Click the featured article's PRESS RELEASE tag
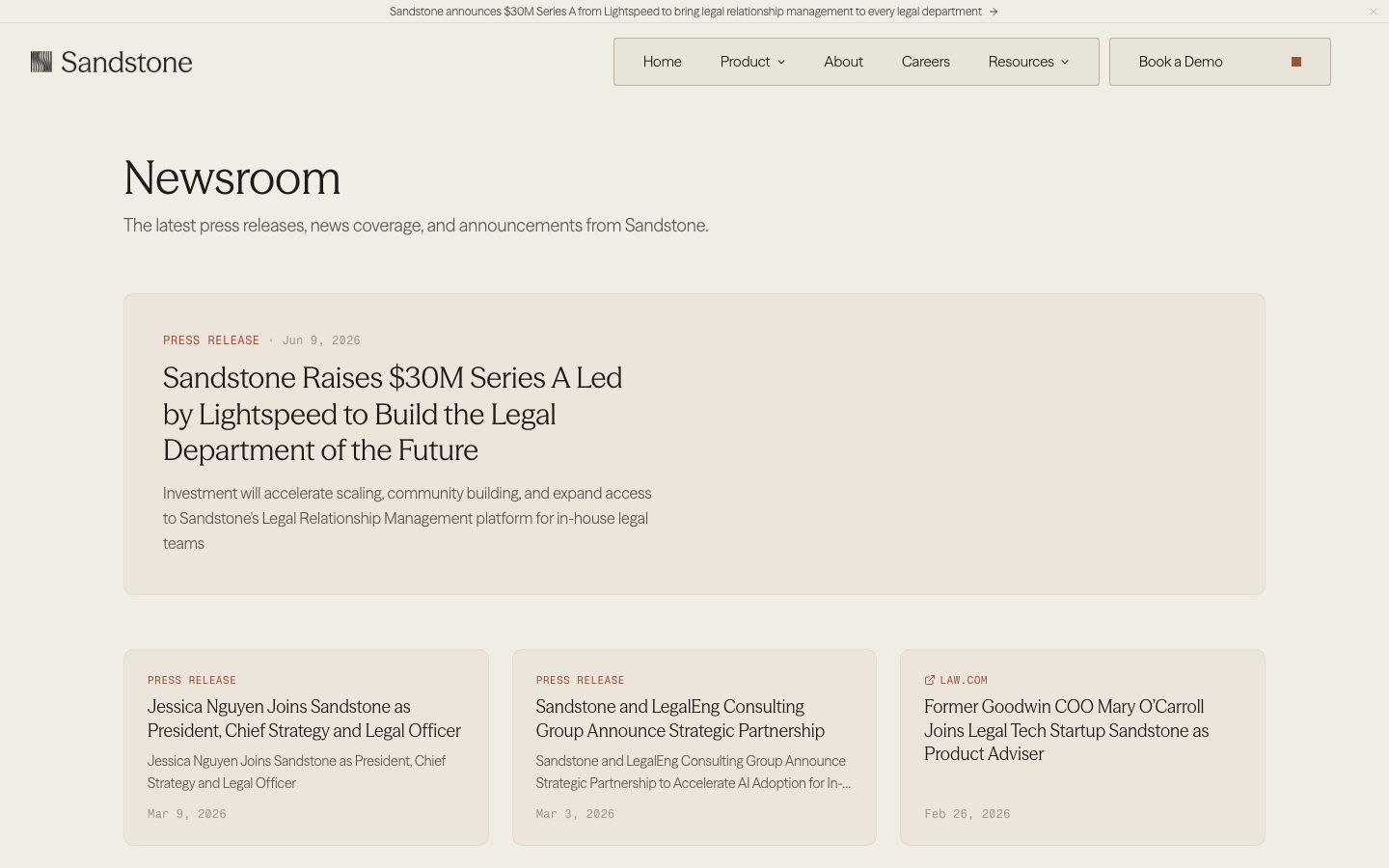Viewport: 1389px width, 868px height. point(211,340)
